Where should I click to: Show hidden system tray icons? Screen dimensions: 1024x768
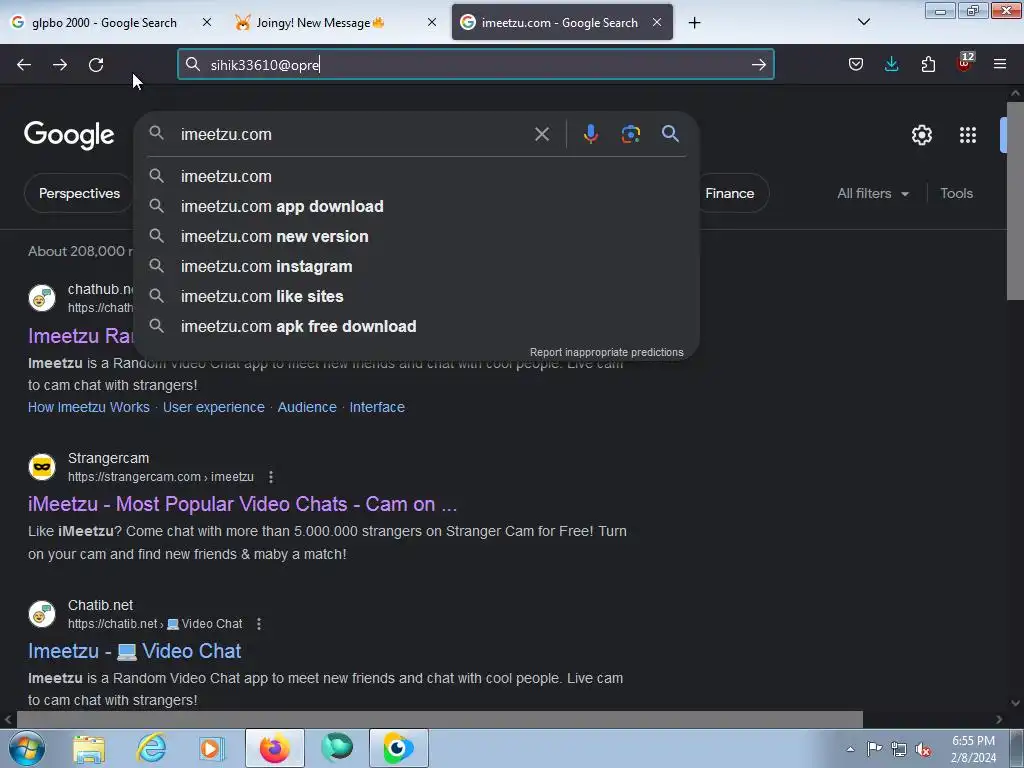coord(850,750)
